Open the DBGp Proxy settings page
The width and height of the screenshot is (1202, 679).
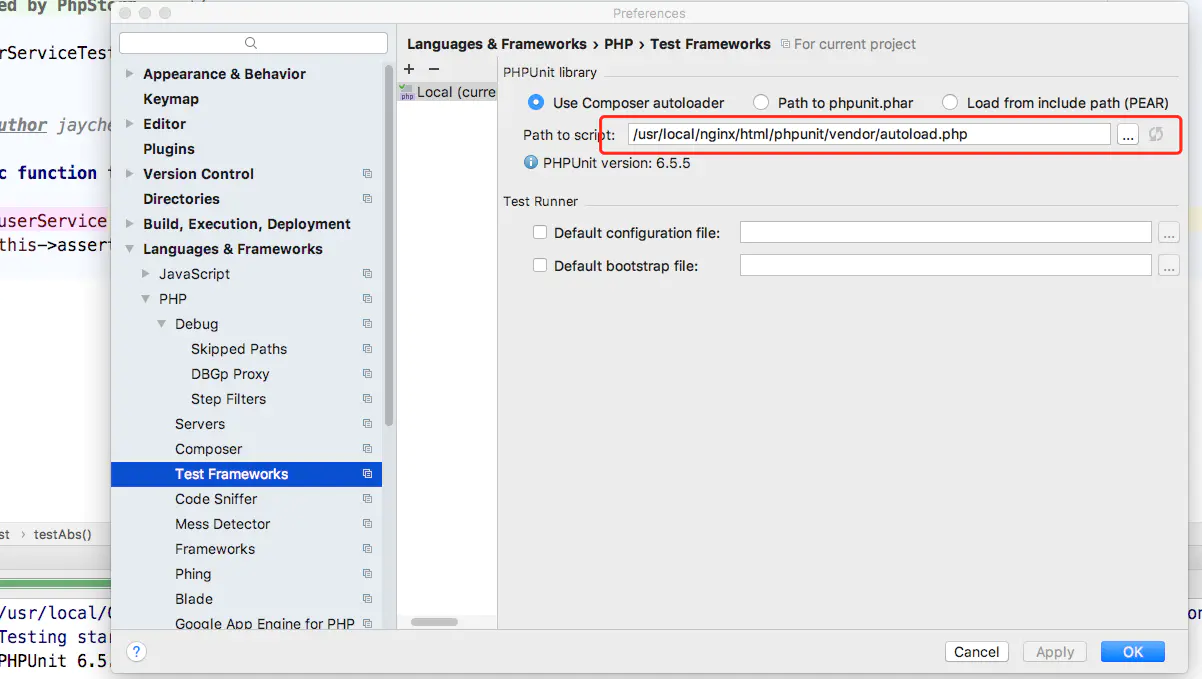(230, 374)
